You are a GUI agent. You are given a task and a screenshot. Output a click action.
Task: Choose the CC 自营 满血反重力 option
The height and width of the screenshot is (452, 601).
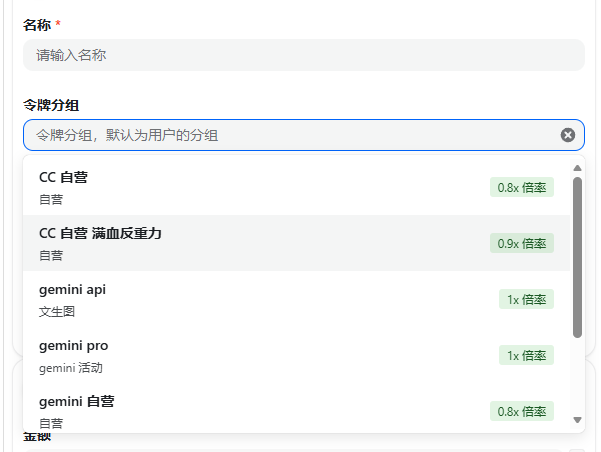pos(296,243)
